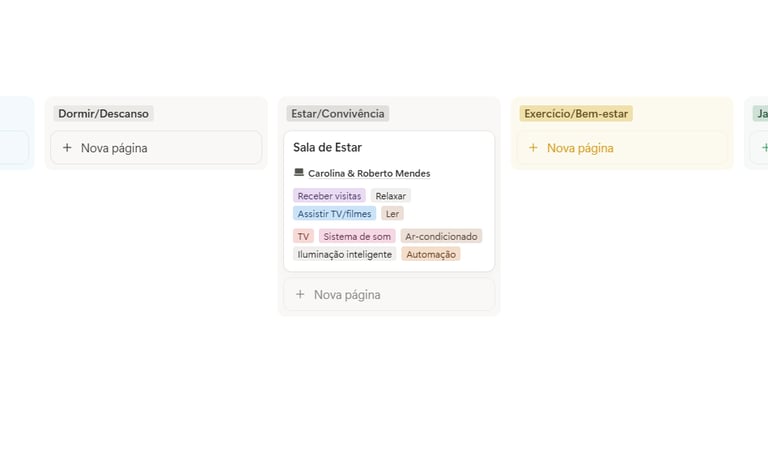
Task: Click the blue Assistir TV/filmes tag
Action: (334, 213)
